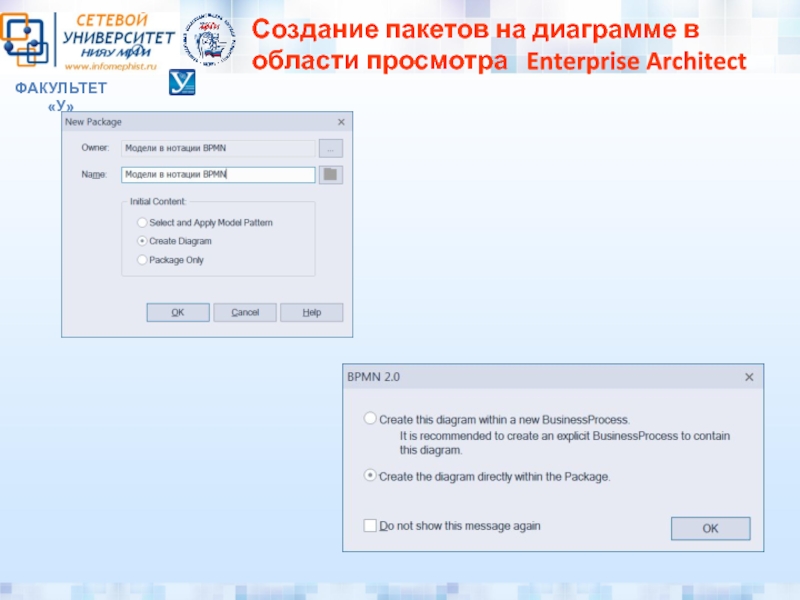The image size is (800, 600).
Task: Close the New Package dialog
Action: (341, 122)
